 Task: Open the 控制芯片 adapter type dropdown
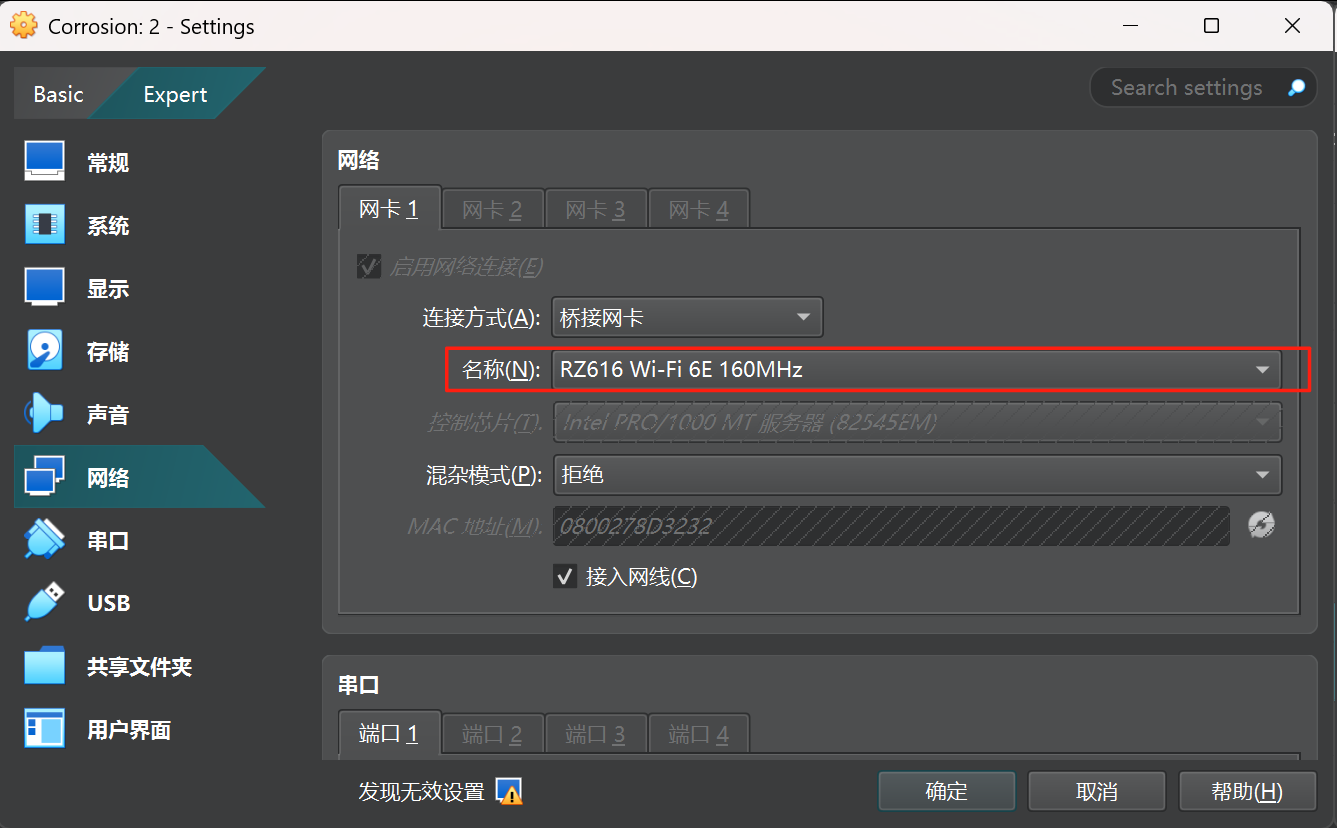[x=916, y=423]
